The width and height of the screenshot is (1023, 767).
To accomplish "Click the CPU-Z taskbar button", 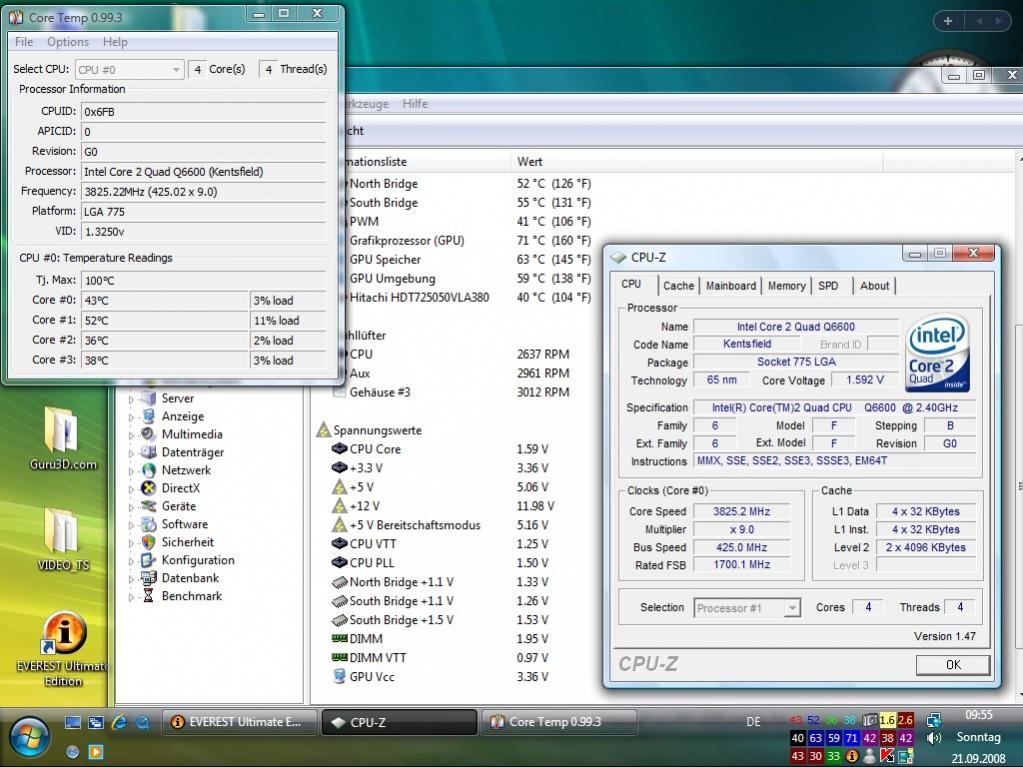I will coord(399,722).
